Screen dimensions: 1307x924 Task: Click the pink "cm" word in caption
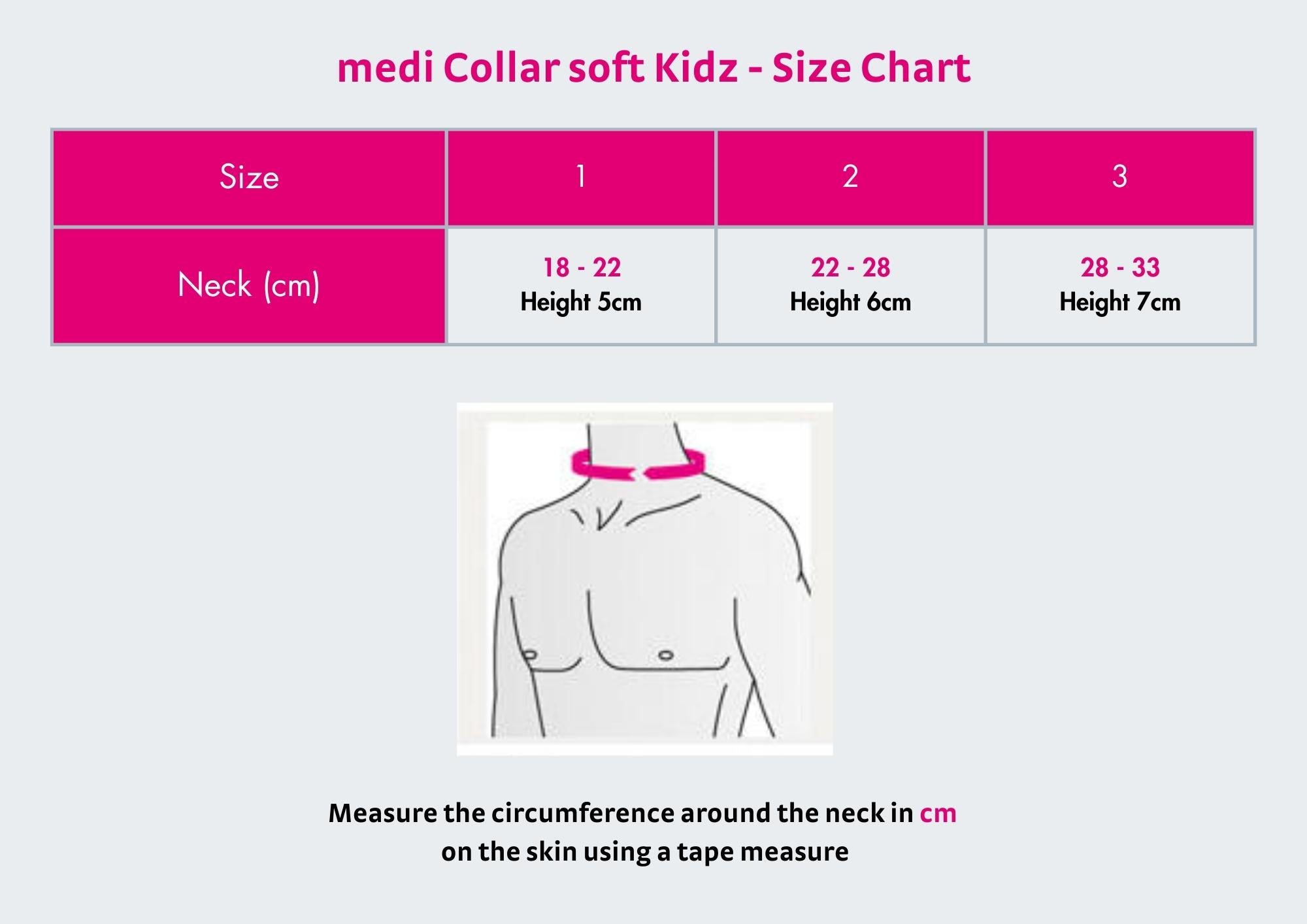click(x=937, y=813)
